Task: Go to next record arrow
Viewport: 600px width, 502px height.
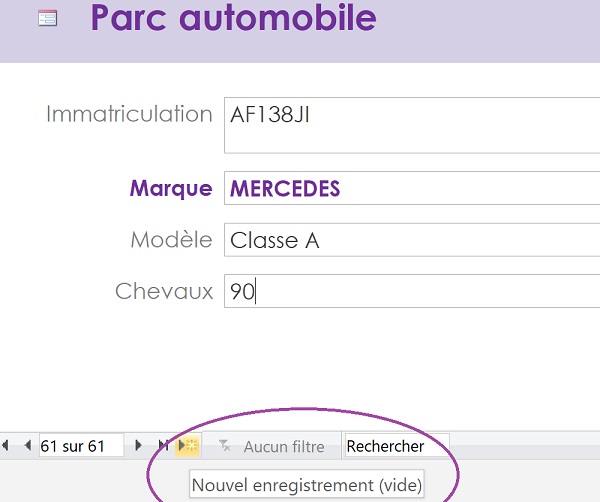Action: pyautogui.click(x=139, y=445)
